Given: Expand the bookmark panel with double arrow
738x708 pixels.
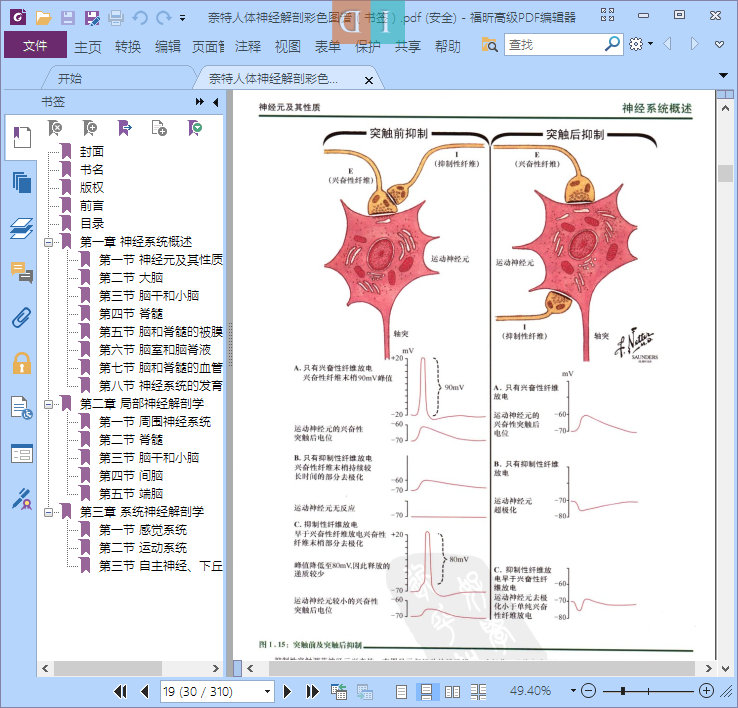Looking at the screenshot, I should tap(200, 102).
